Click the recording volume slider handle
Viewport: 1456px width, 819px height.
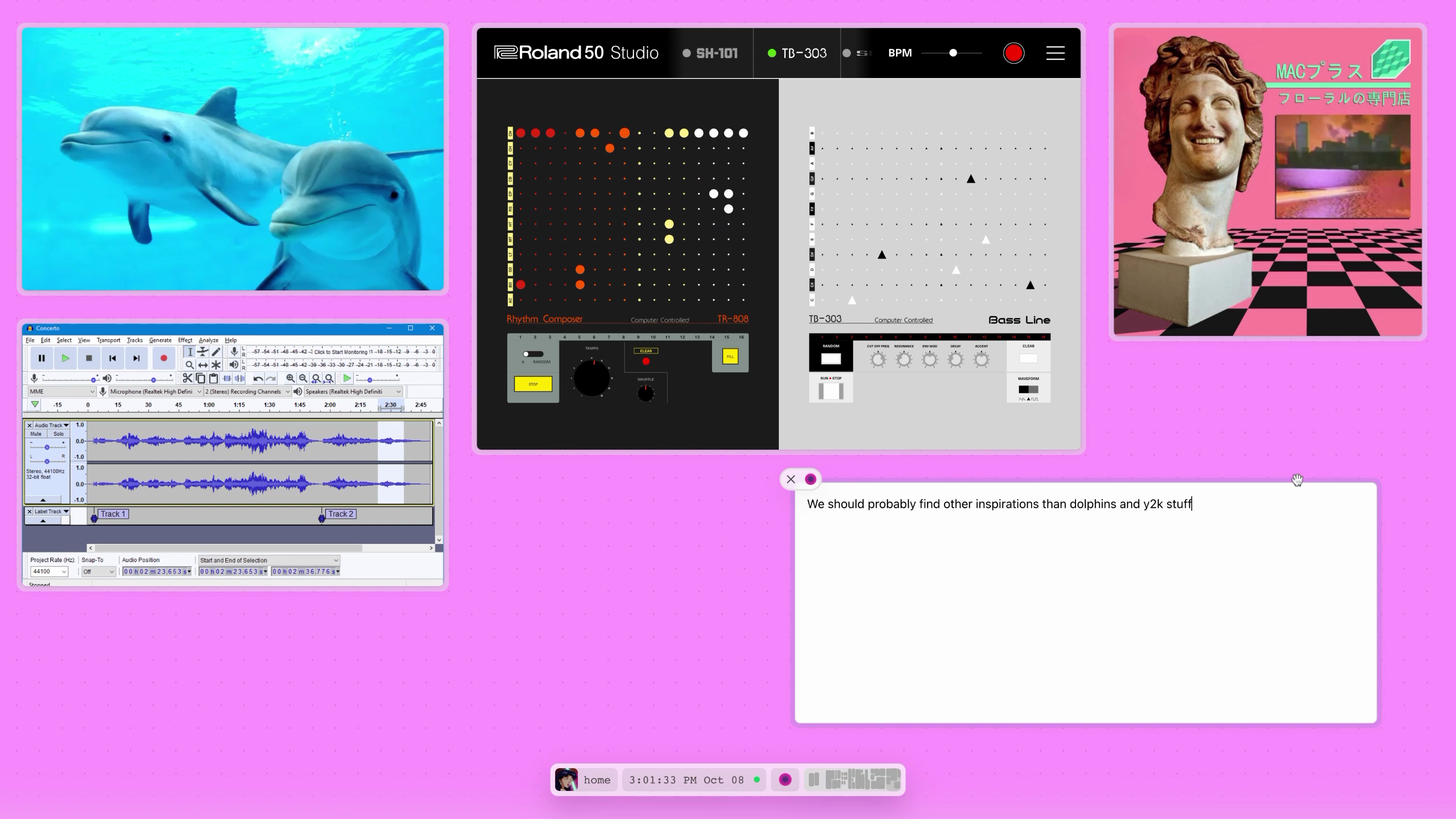coord(94,380)
